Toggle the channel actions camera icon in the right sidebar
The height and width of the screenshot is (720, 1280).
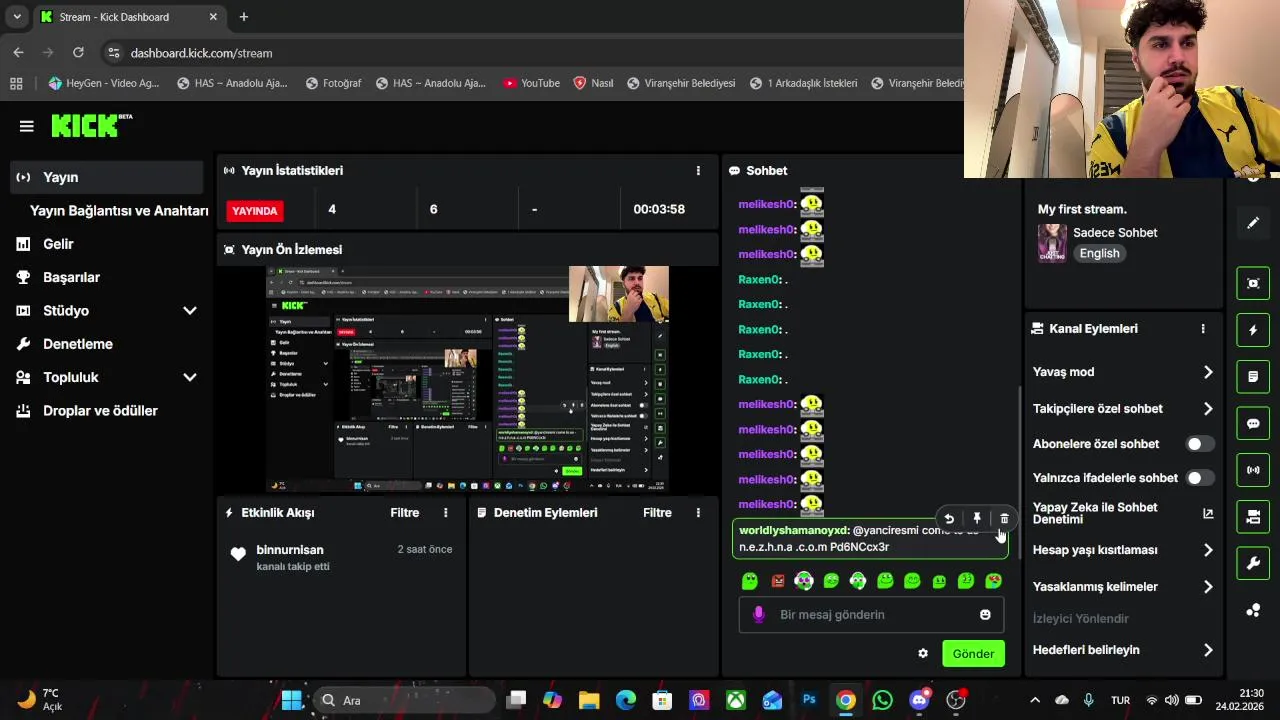(x=1253, y=517)
